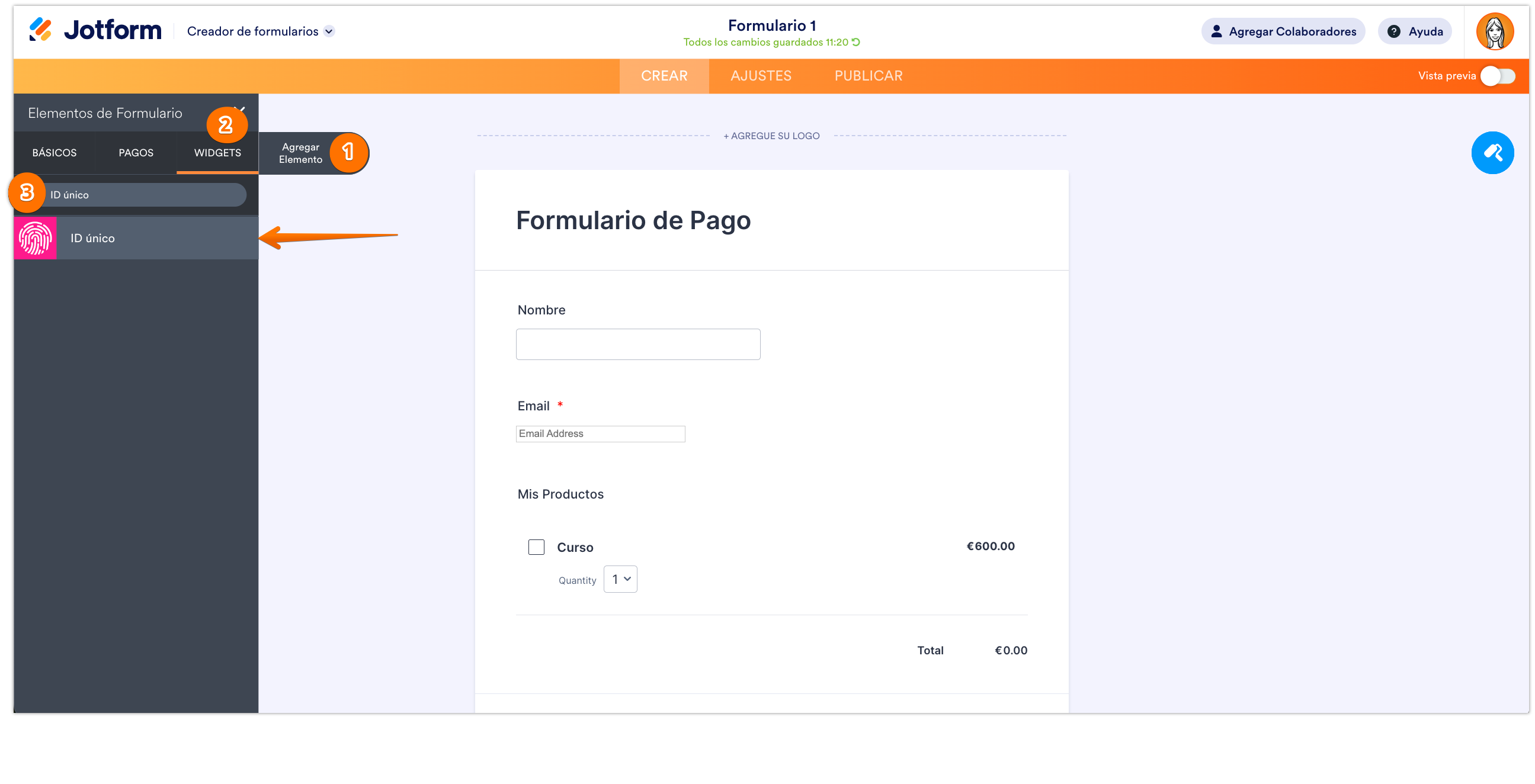This screenshot has height=784, width=1535.
Task: Click the person icon in Agregar Colaboradores
Action: (1216, 31)
